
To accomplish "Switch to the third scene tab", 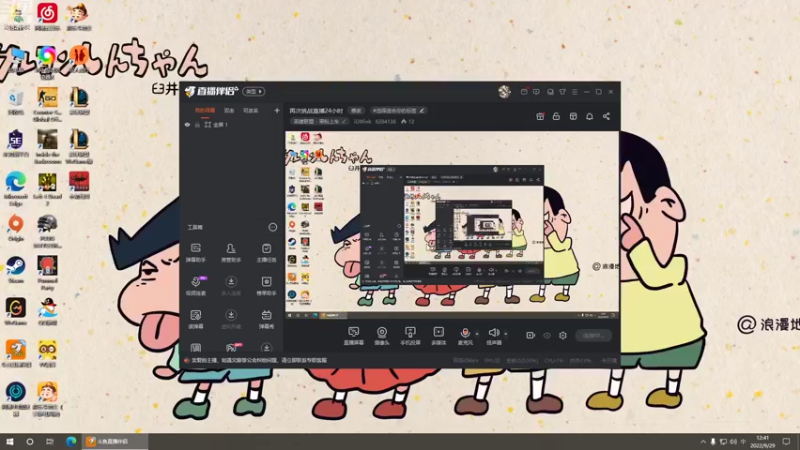I will point(250,110).
